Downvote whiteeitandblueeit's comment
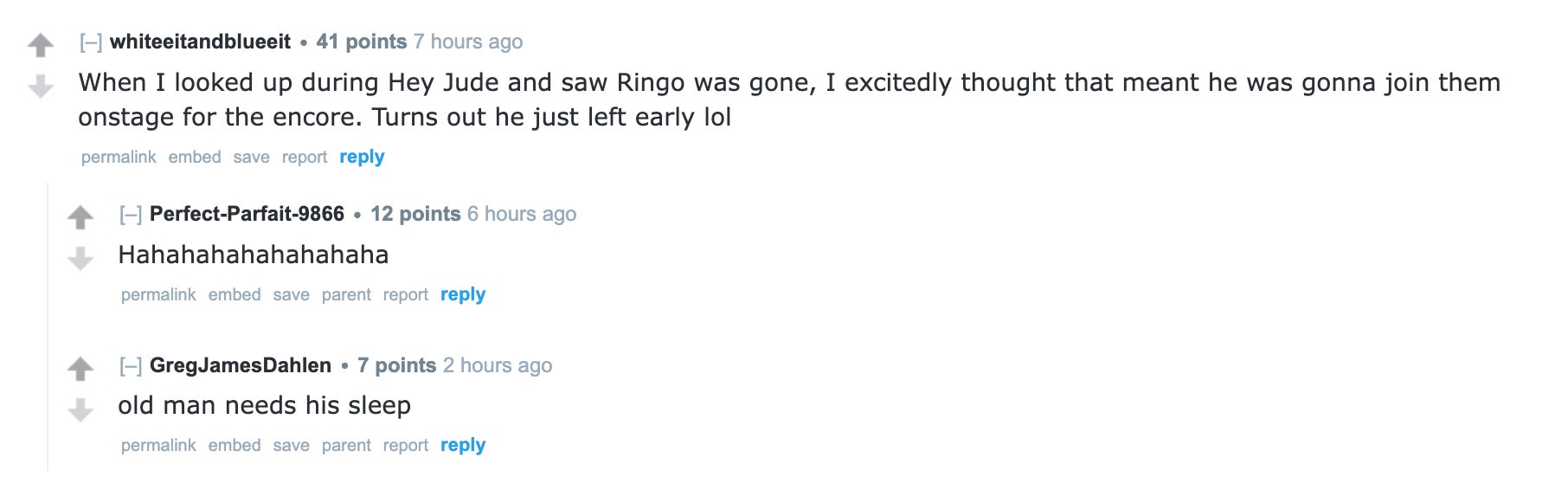 tap(41, 87)
